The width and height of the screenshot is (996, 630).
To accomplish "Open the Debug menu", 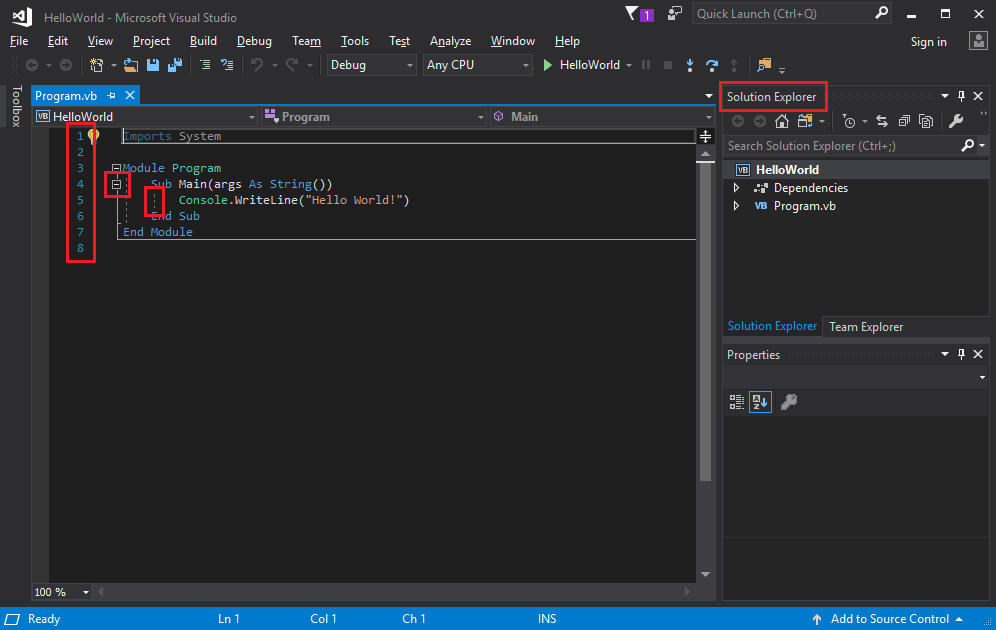I will [254, 41].
